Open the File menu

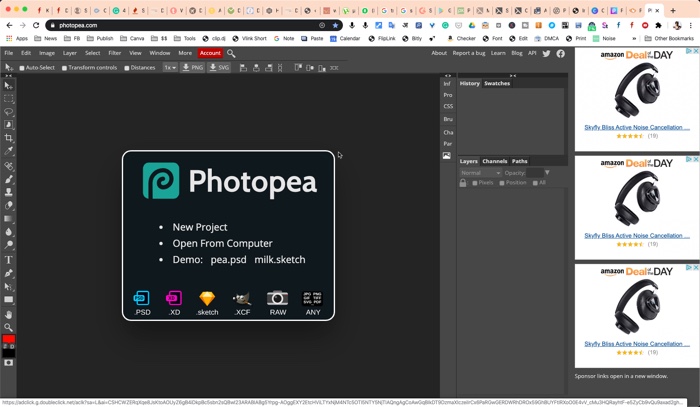tap(8, 53)
